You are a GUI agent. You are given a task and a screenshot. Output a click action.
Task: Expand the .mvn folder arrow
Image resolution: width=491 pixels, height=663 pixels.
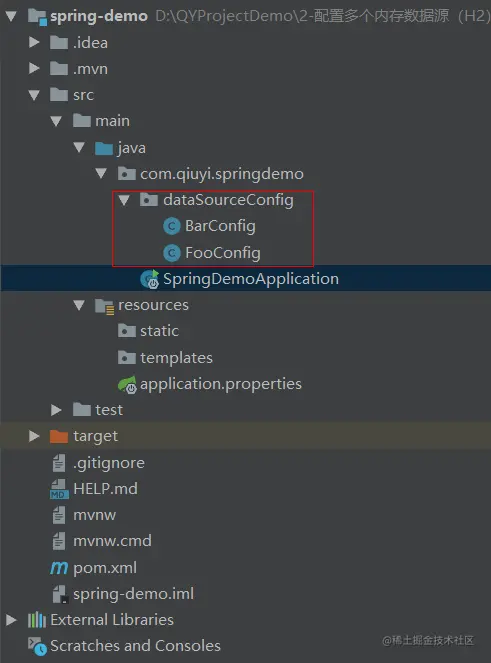coord(34,68)
